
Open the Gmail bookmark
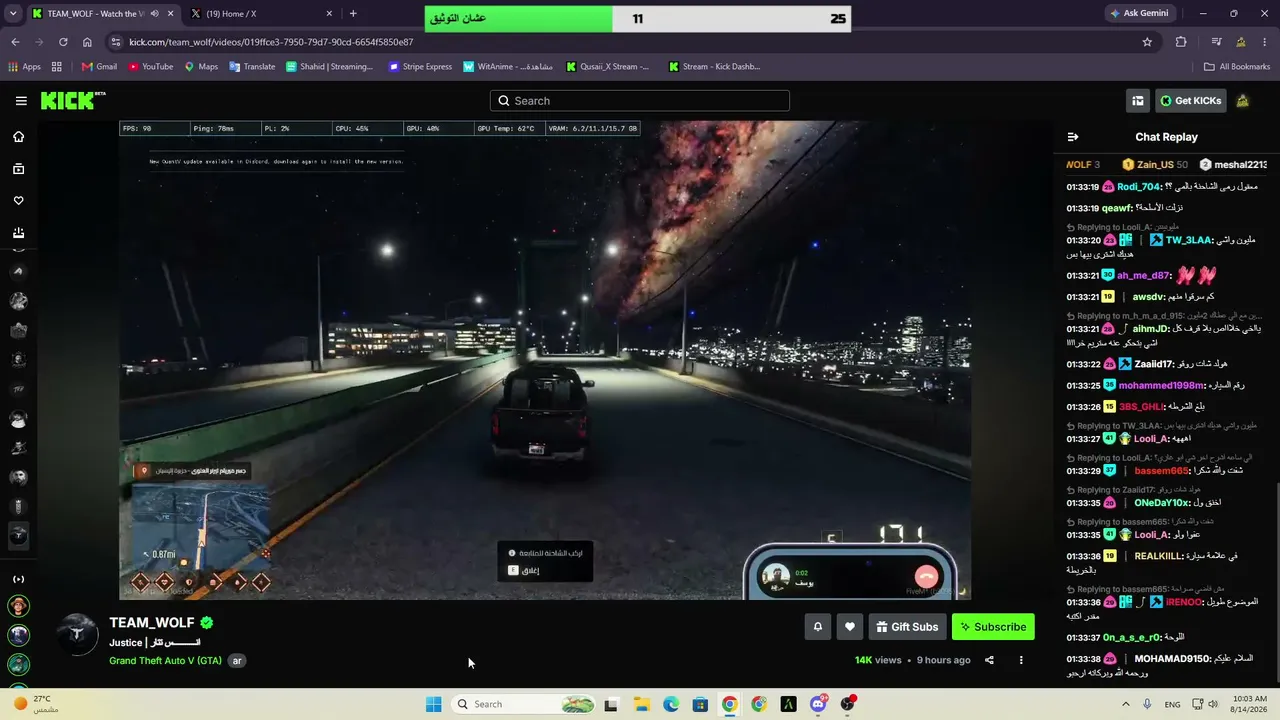pyautogui.click(x=99, y=67)
